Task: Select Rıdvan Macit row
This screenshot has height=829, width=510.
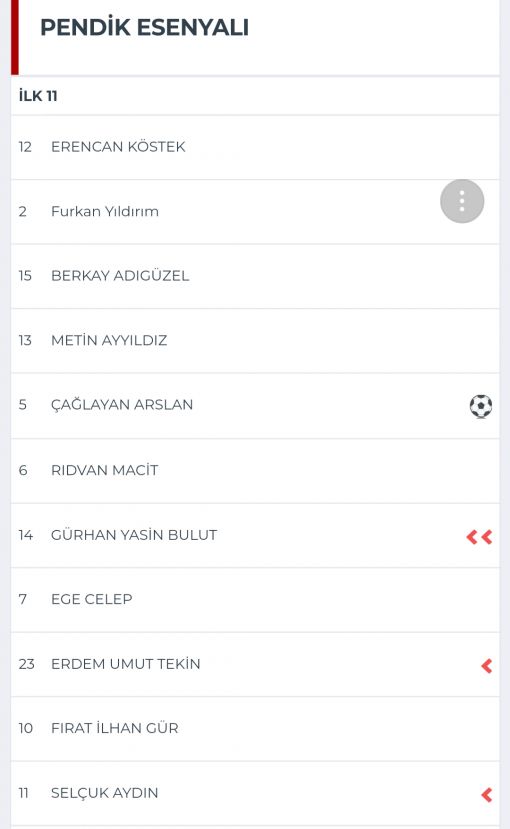Action: (255, 471)
